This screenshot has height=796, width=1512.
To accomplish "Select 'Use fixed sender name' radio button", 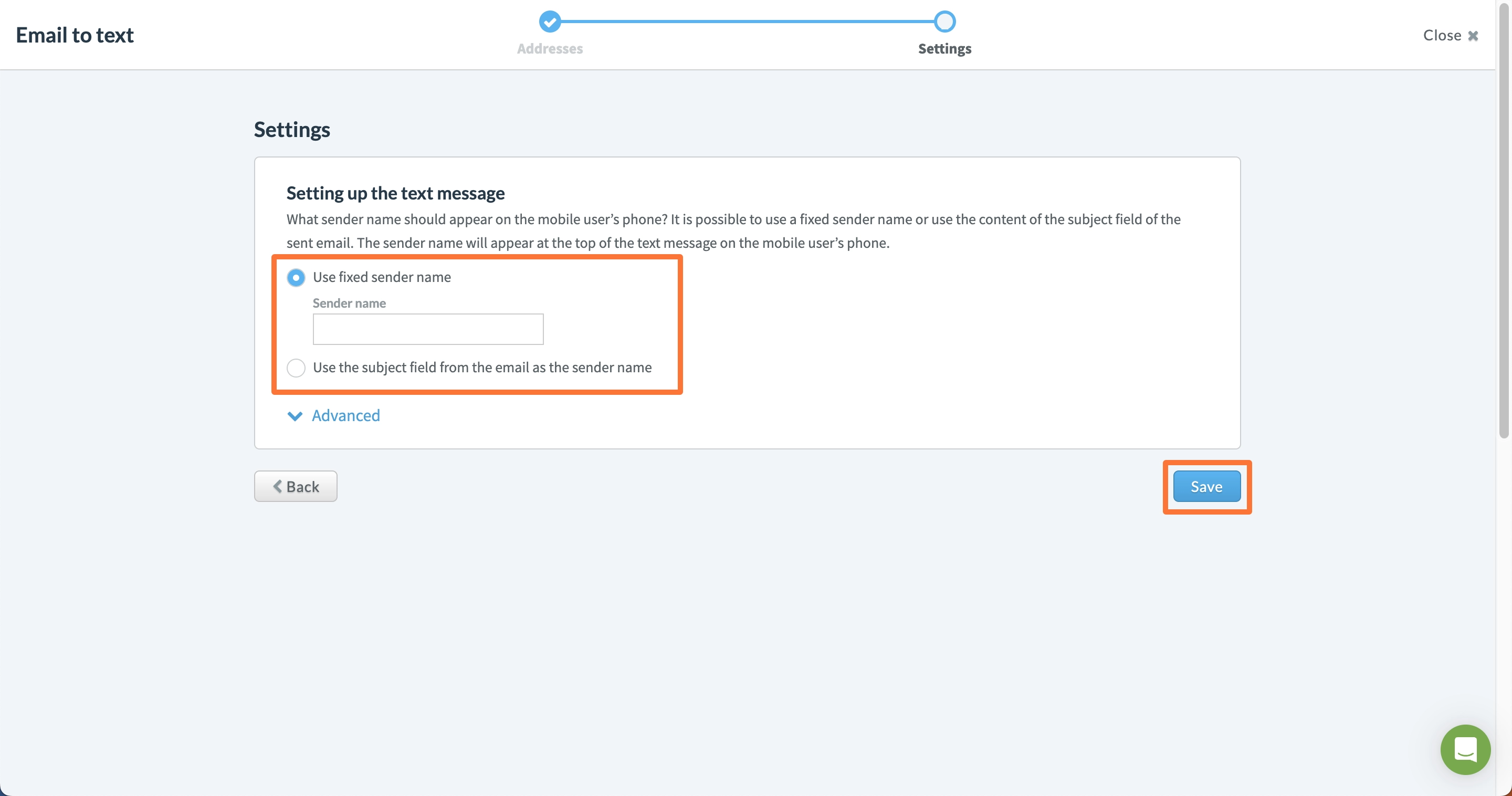I will click(295, 276).
